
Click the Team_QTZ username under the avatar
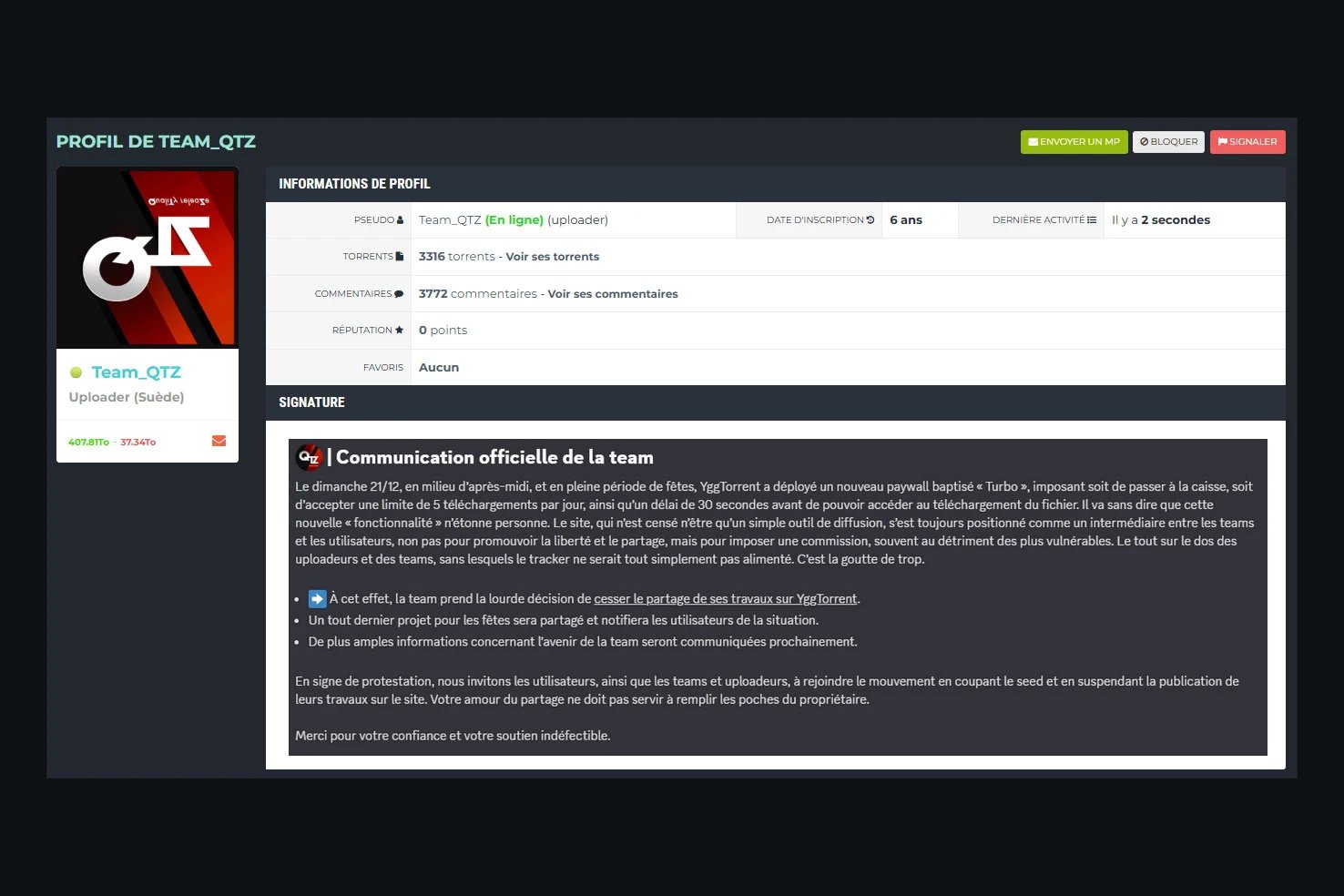click(x=137, y=372)
